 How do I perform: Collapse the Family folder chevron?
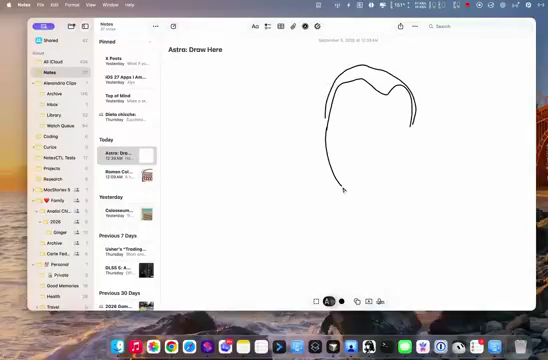(34, 201)
